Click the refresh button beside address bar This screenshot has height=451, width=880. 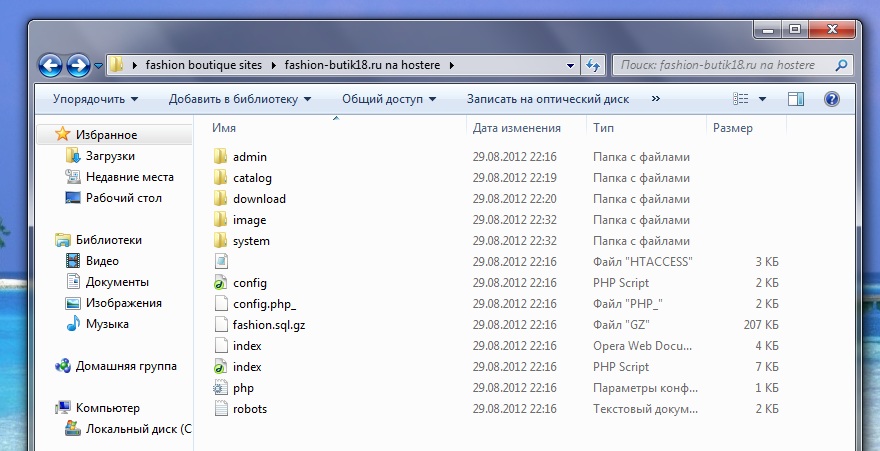click(592, 65)
